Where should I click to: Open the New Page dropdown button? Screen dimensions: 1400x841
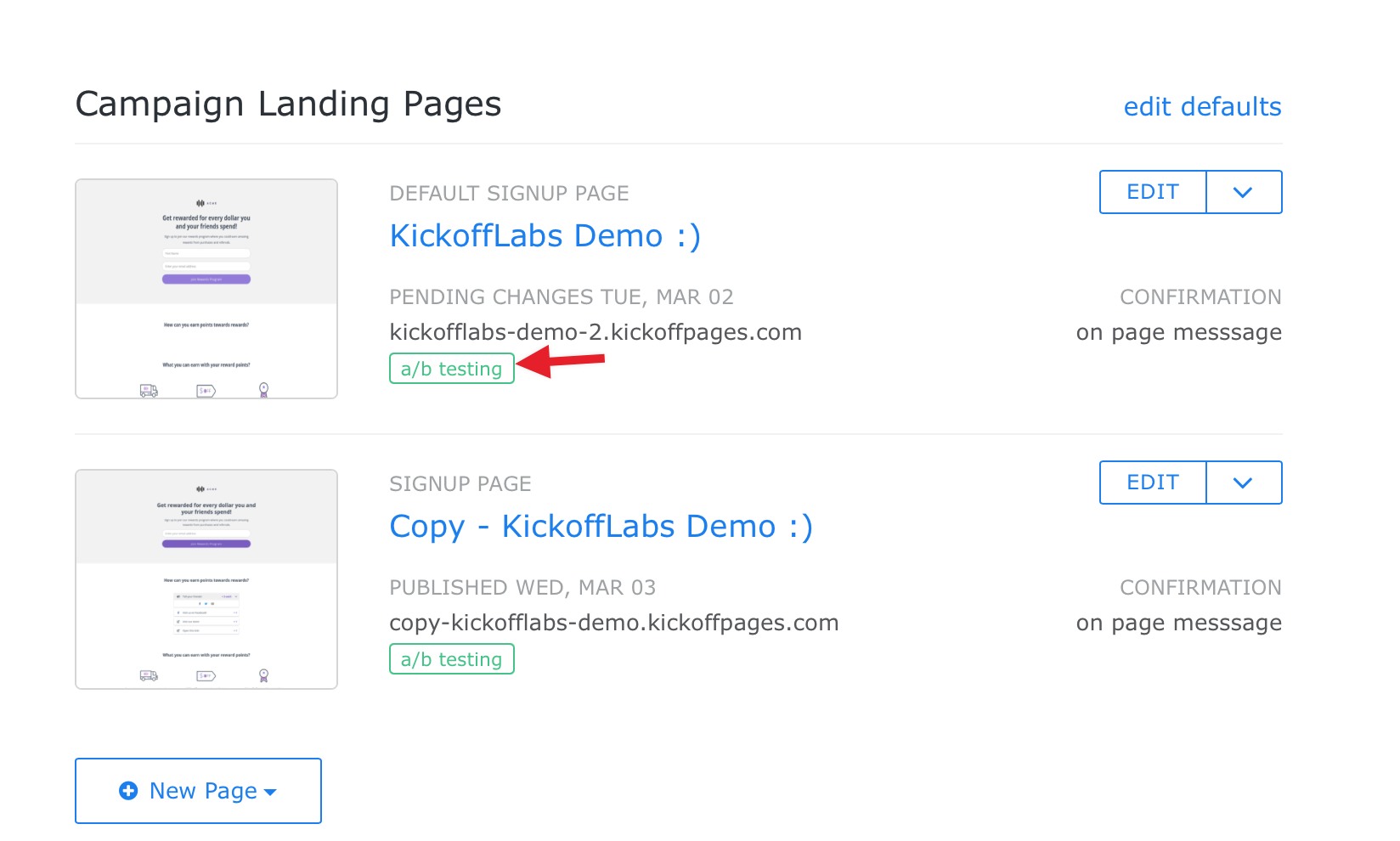coord(198,791)
